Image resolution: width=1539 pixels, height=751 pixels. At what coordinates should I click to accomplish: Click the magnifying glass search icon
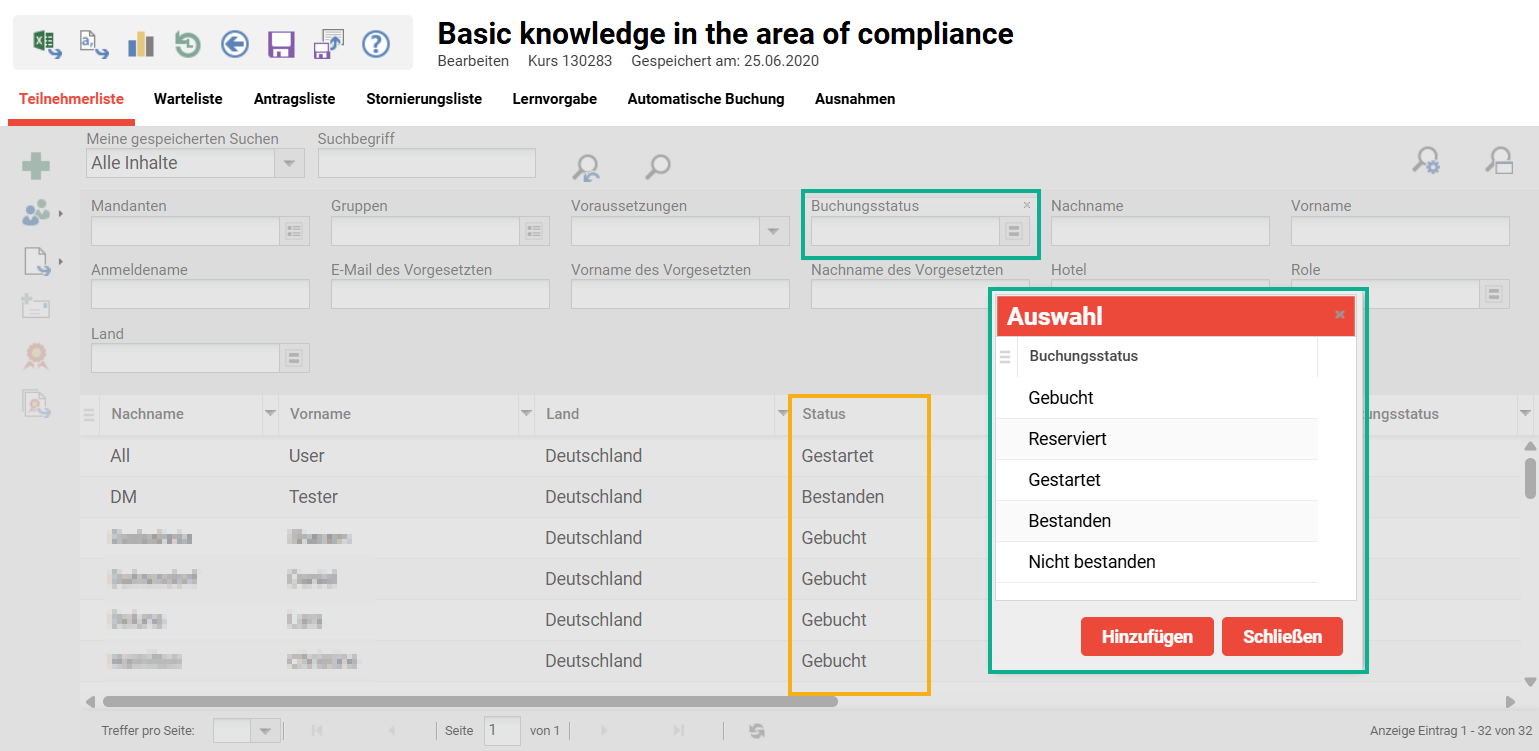pyautogui.click(x=657, y=166)
